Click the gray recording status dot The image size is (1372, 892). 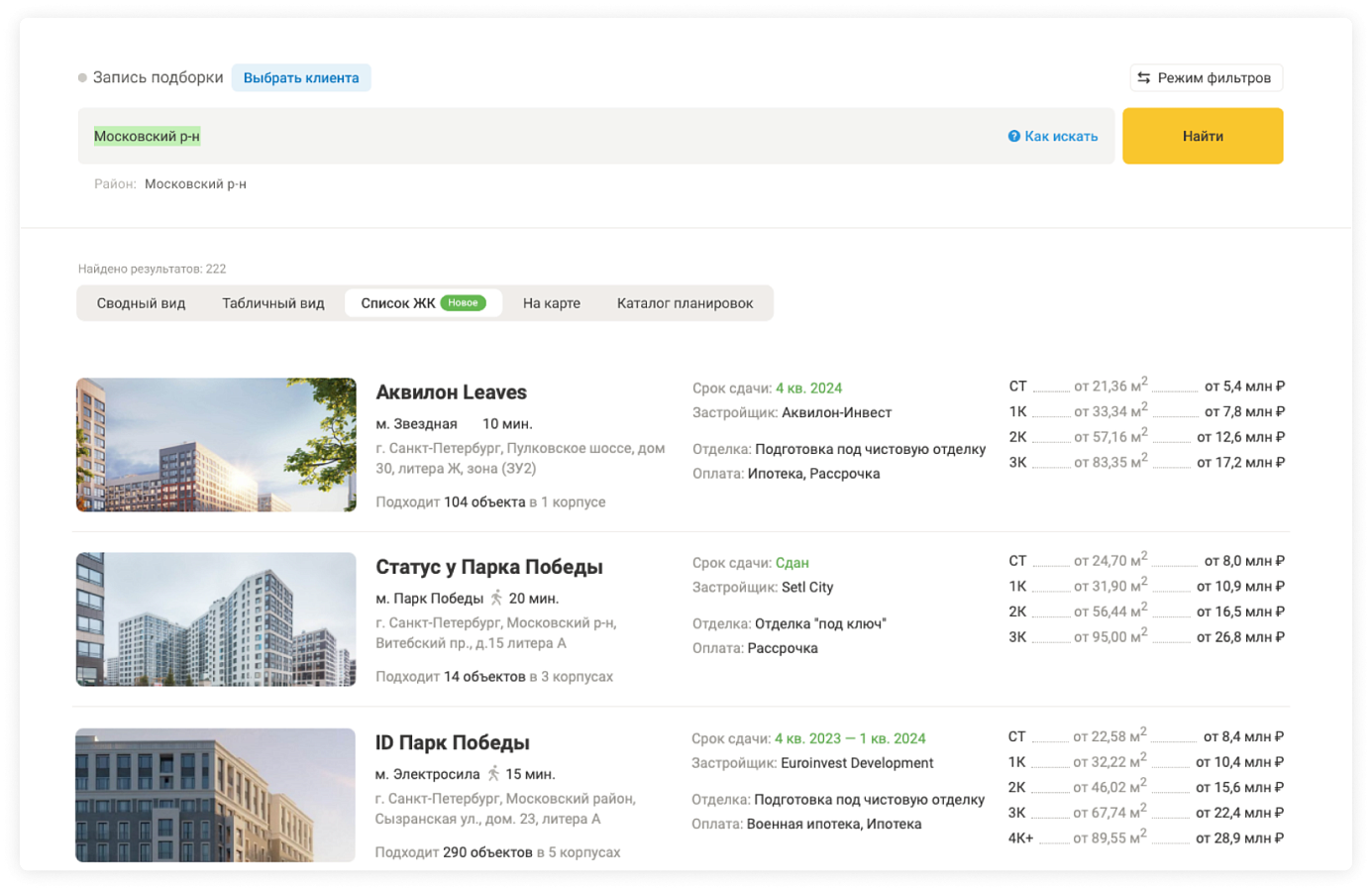(x=82, y=77)
